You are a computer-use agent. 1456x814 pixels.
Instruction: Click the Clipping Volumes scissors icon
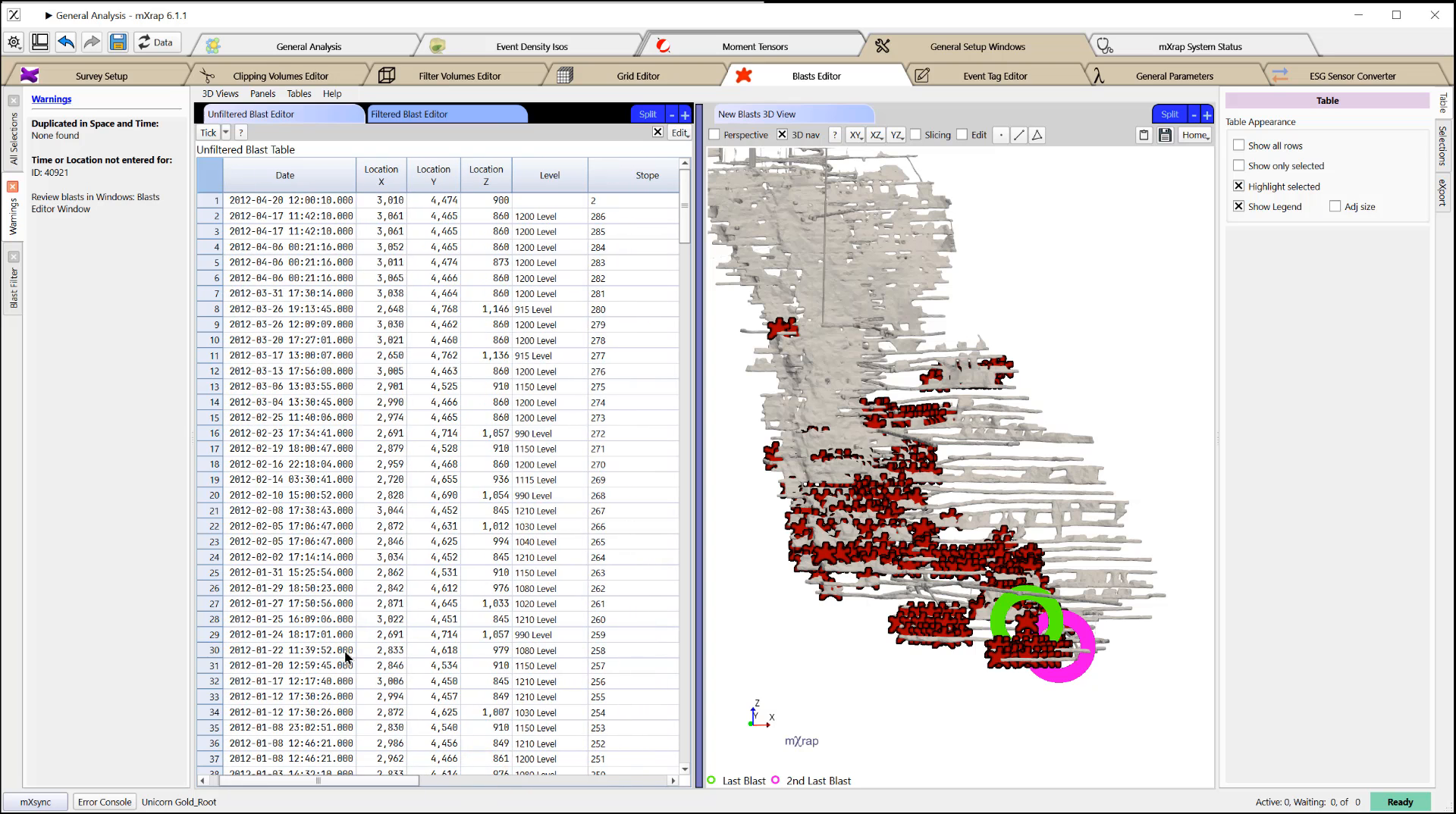tap(207, 75)
